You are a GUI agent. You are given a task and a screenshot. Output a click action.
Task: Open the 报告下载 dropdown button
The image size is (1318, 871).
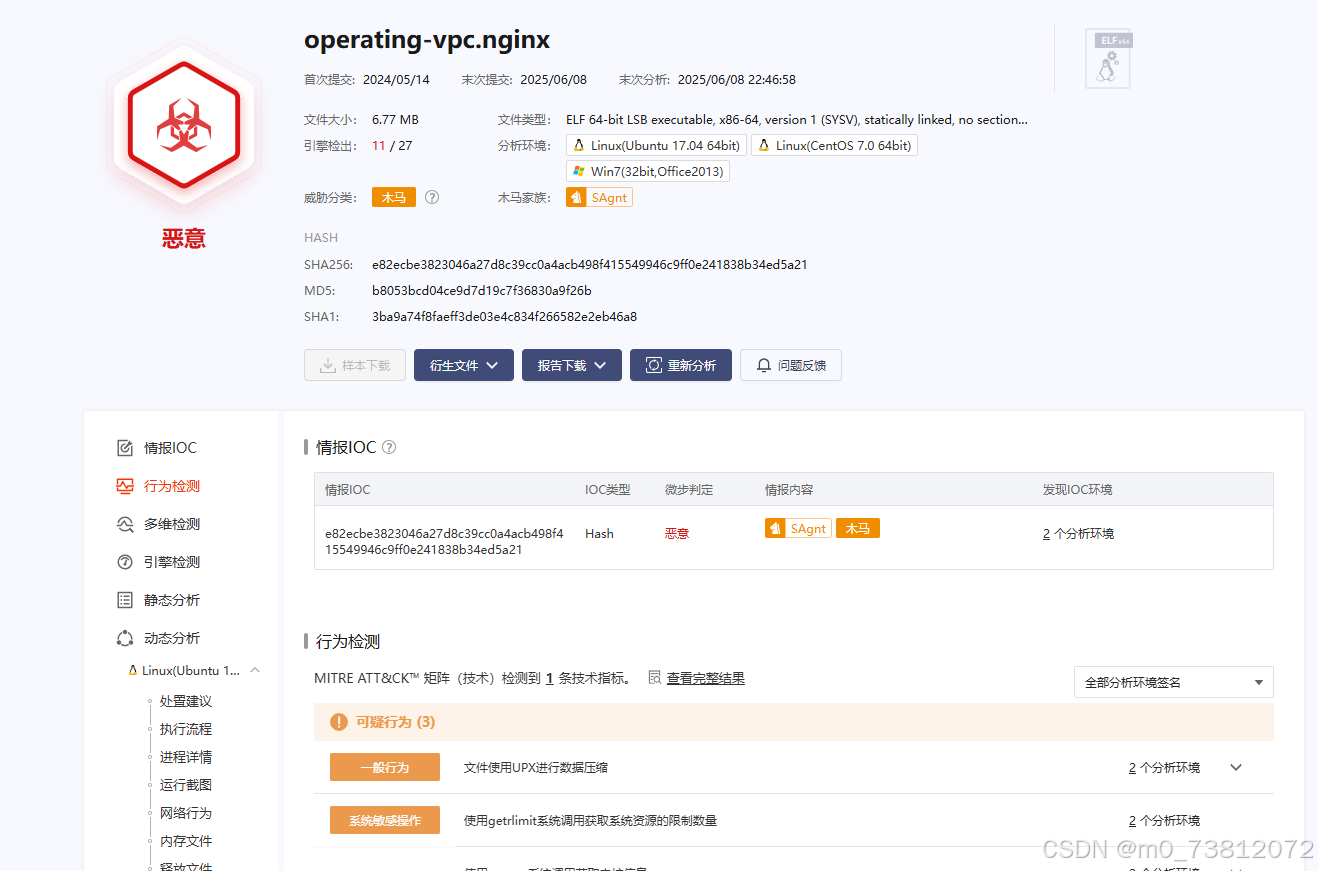coord(572,365)
